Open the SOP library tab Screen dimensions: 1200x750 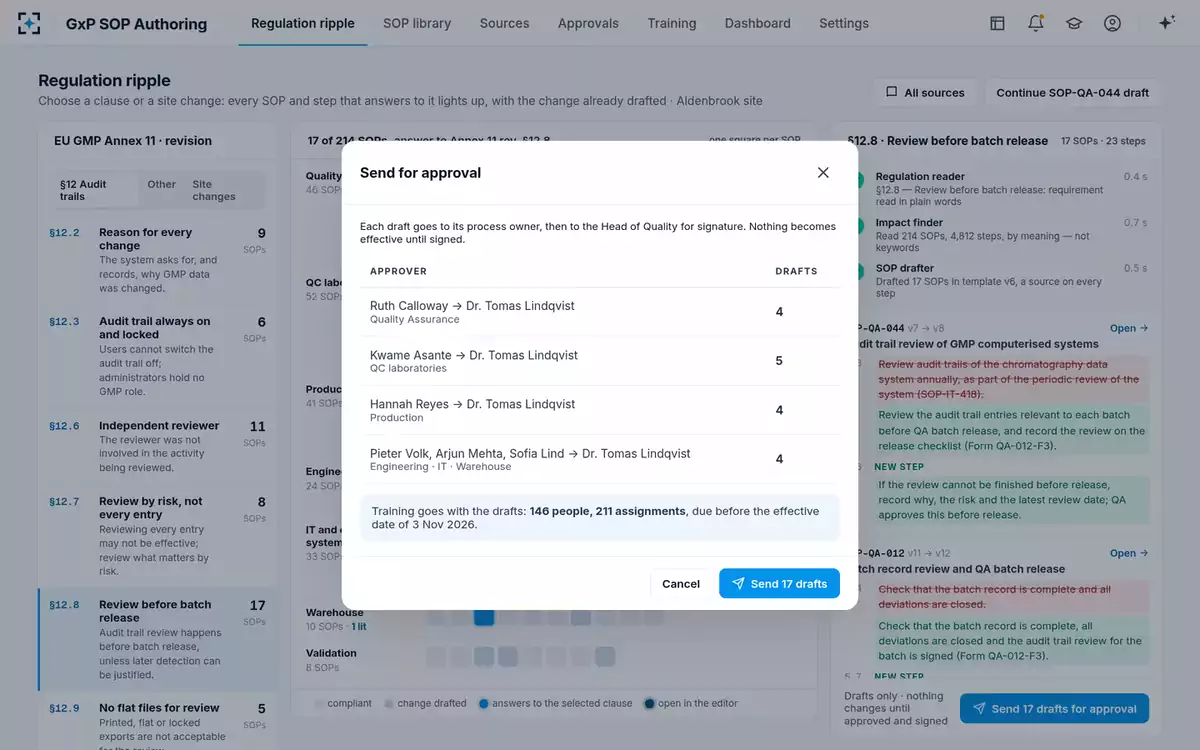[x=417, y=23]
